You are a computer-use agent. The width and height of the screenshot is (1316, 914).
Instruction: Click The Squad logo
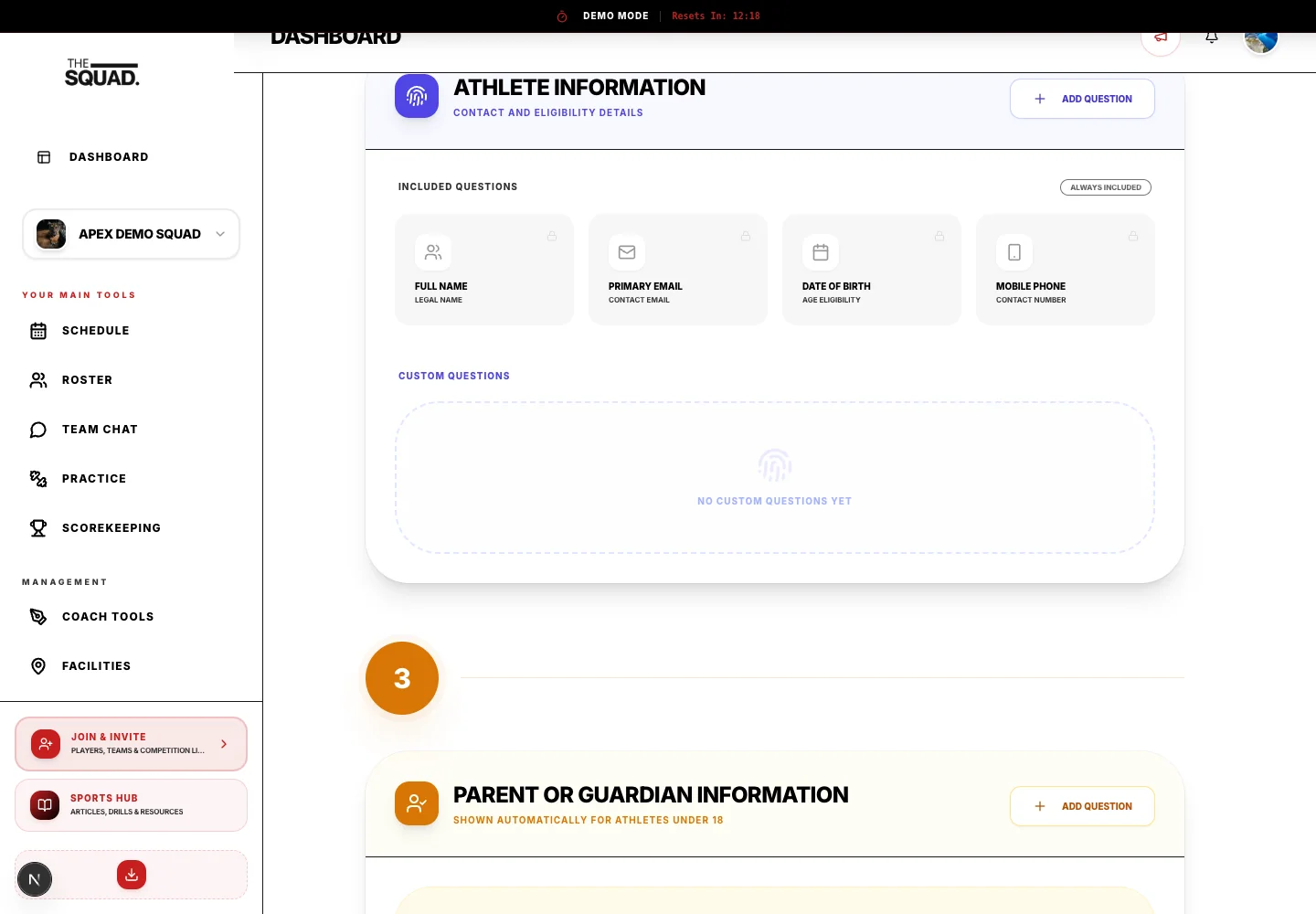[102, 73]
